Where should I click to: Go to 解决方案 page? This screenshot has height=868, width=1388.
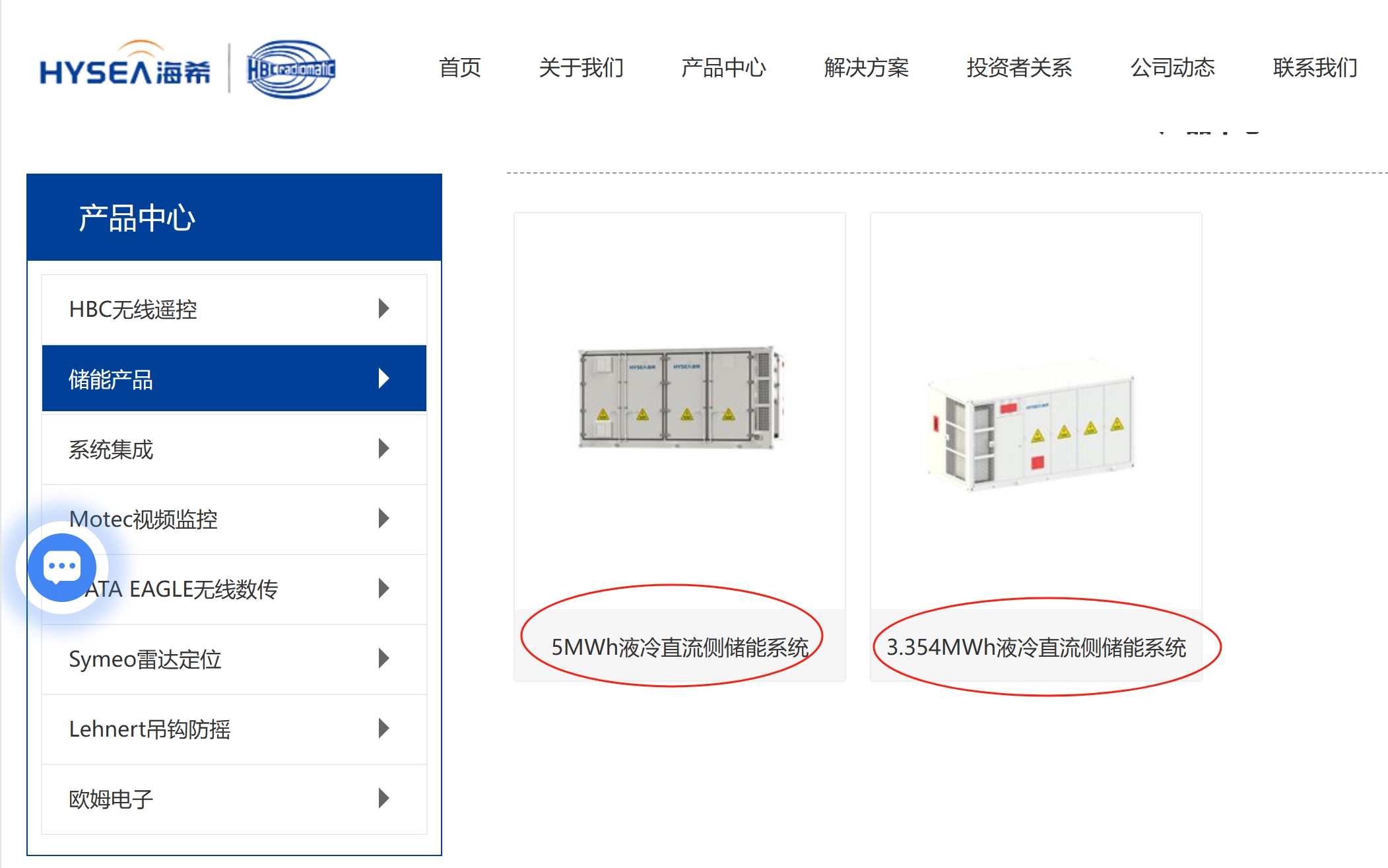pyautogui.click(x=866, y=67)
